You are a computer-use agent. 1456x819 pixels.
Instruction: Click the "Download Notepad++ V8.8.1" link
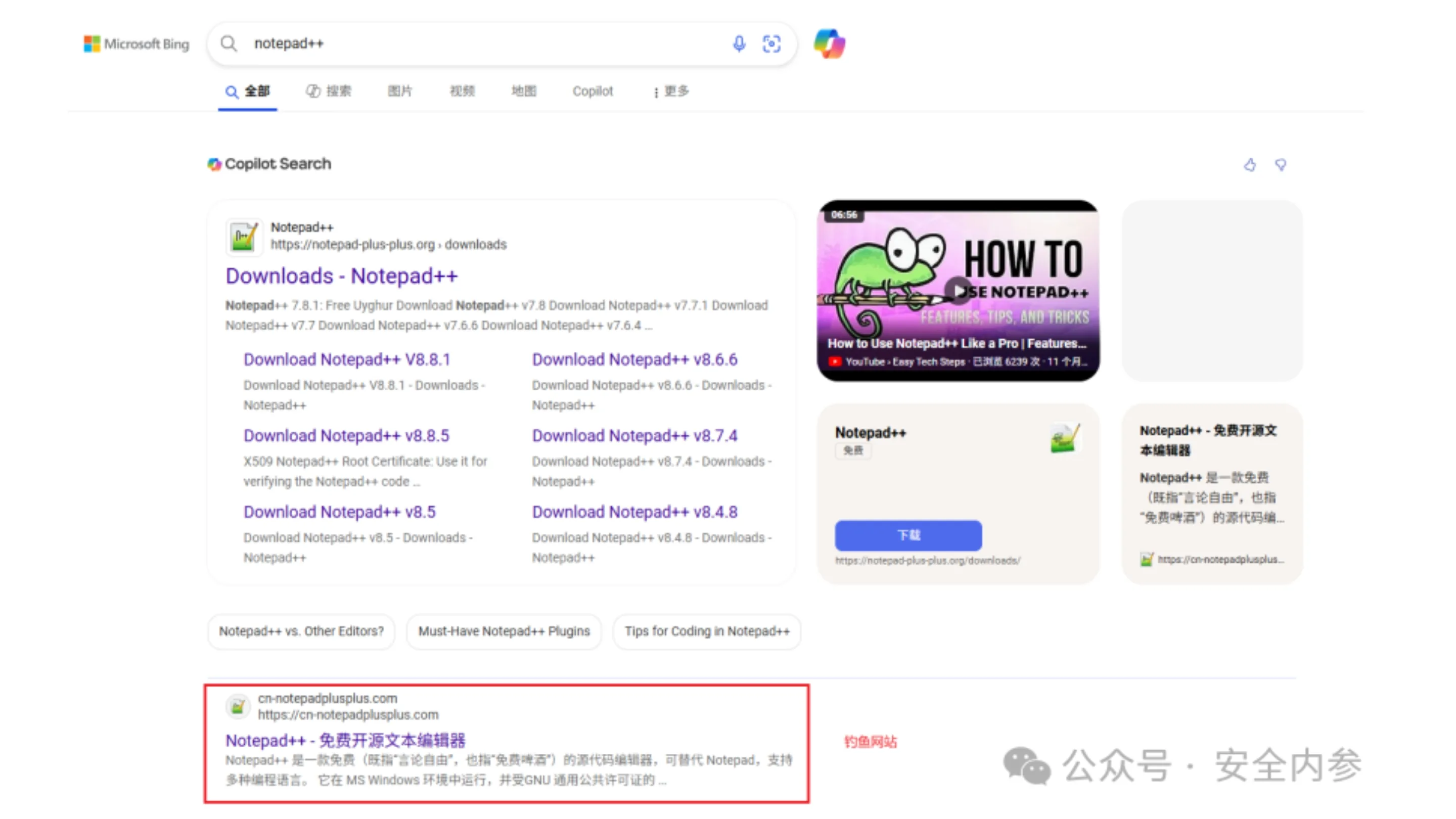[x=346, y=359]
